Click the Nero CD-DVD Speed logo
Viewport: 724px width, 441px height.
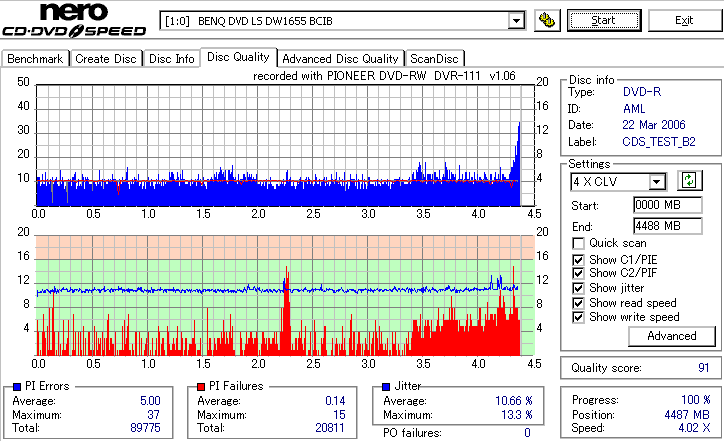click(x=74, y=20)
